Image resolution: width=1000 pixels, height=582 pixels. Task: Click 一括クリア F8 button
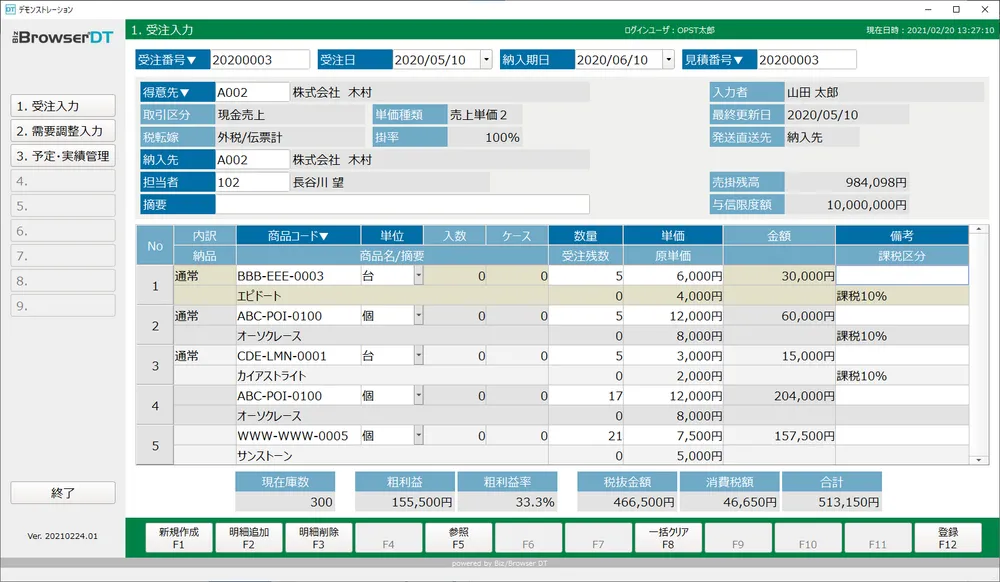(668, 538)
